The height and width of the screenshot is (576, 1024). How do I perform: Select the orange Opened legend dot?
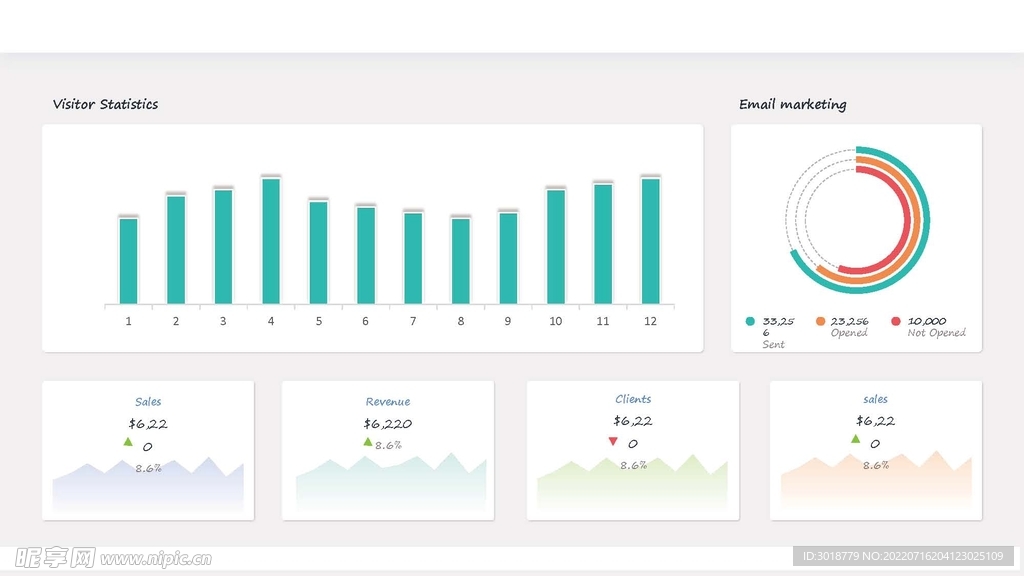[820, 321]
